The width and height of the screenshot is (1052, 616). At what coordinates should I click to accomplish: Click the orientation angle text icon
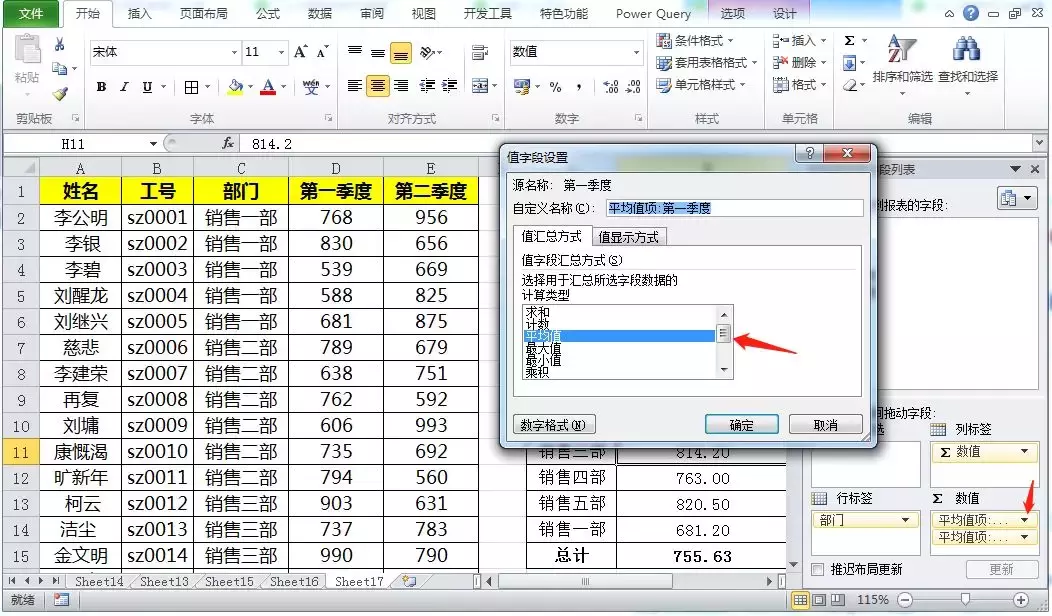click(427, 52)
